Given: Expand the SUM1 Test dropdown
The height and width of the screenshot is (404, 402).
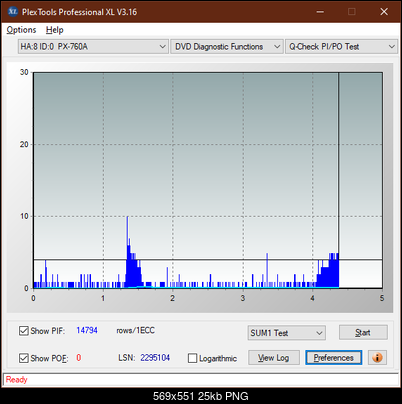Looking at the screenshot, I should click(x=287, y=333).
